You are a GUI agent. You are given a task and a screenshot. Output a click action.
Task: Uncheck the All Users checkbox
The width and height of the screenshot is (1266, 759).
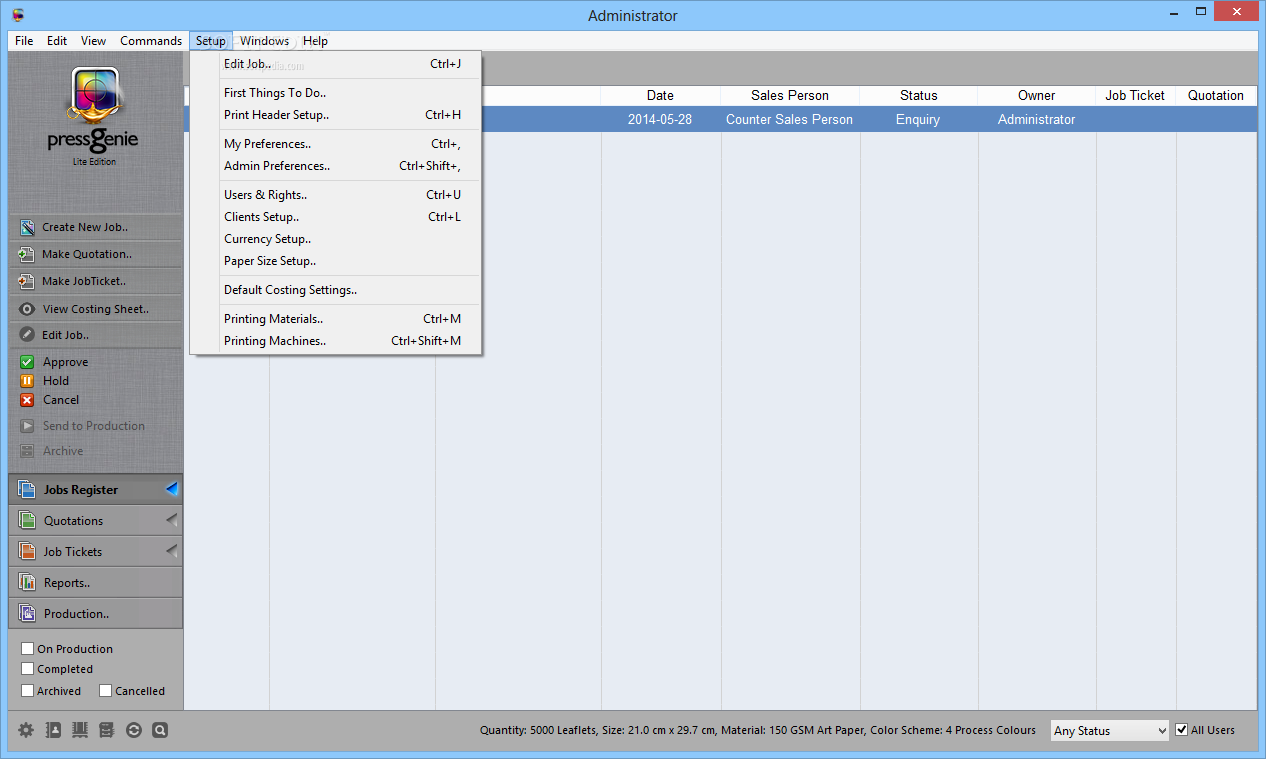pyautogui.click(x=1182, y=730)
